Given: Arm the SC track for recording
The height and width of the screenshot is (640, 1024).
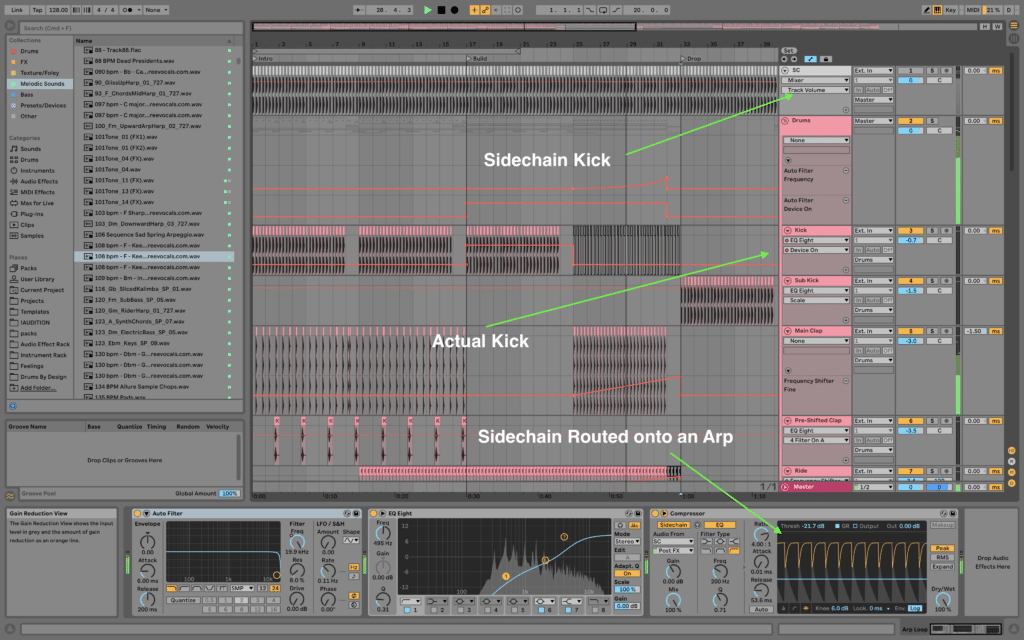Looking at the screenshot, I should click(x=946, y=71).
